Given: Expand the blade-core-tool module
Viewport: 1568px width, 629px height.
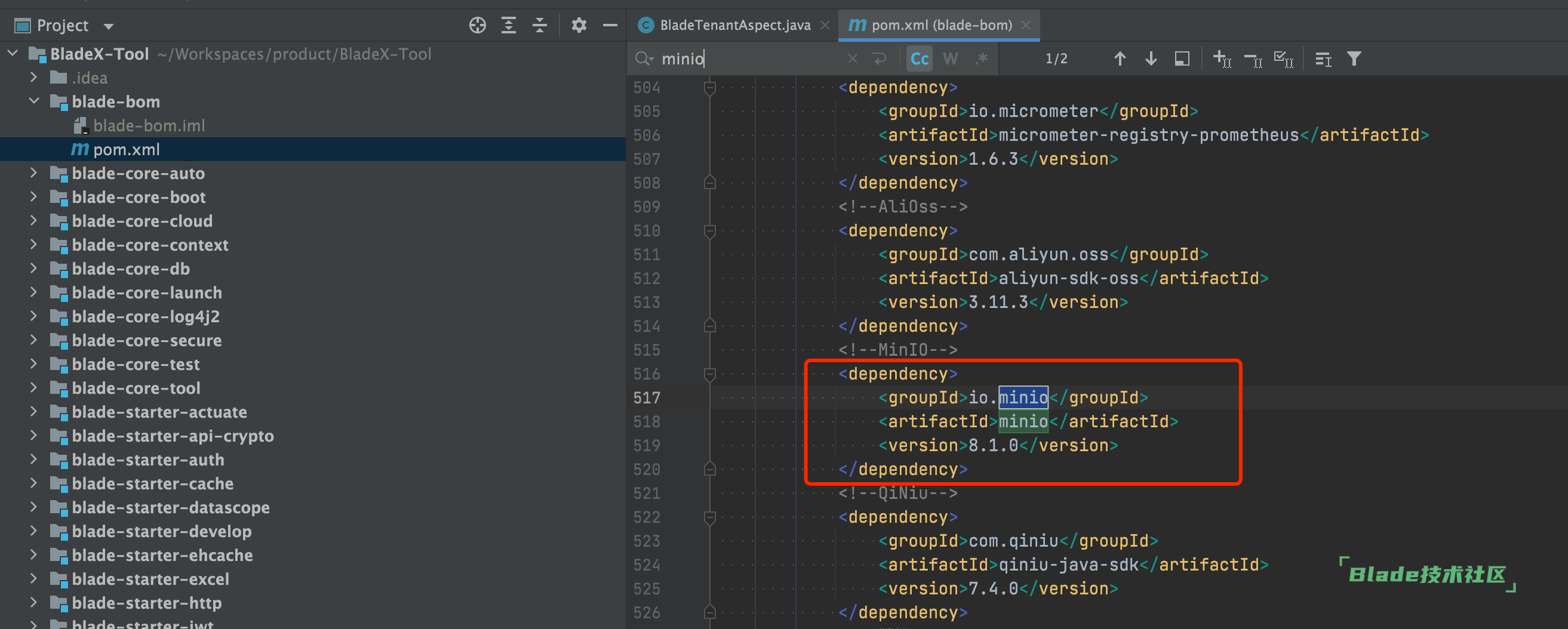Looking at the screenshot, I should click(34, 387).
